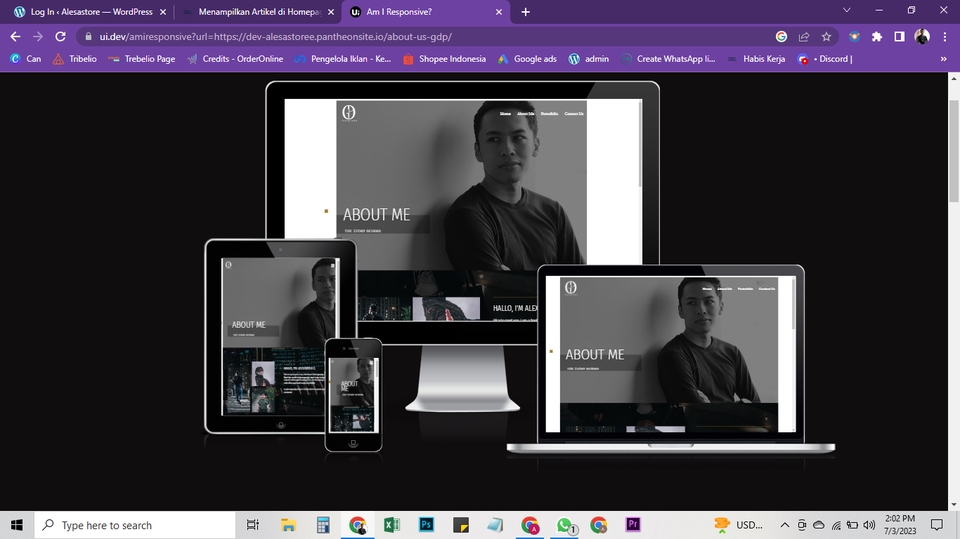Click the page vertical scrollbar thumb
This screenshot has height=539, width=960.
(x=954, y=150)
